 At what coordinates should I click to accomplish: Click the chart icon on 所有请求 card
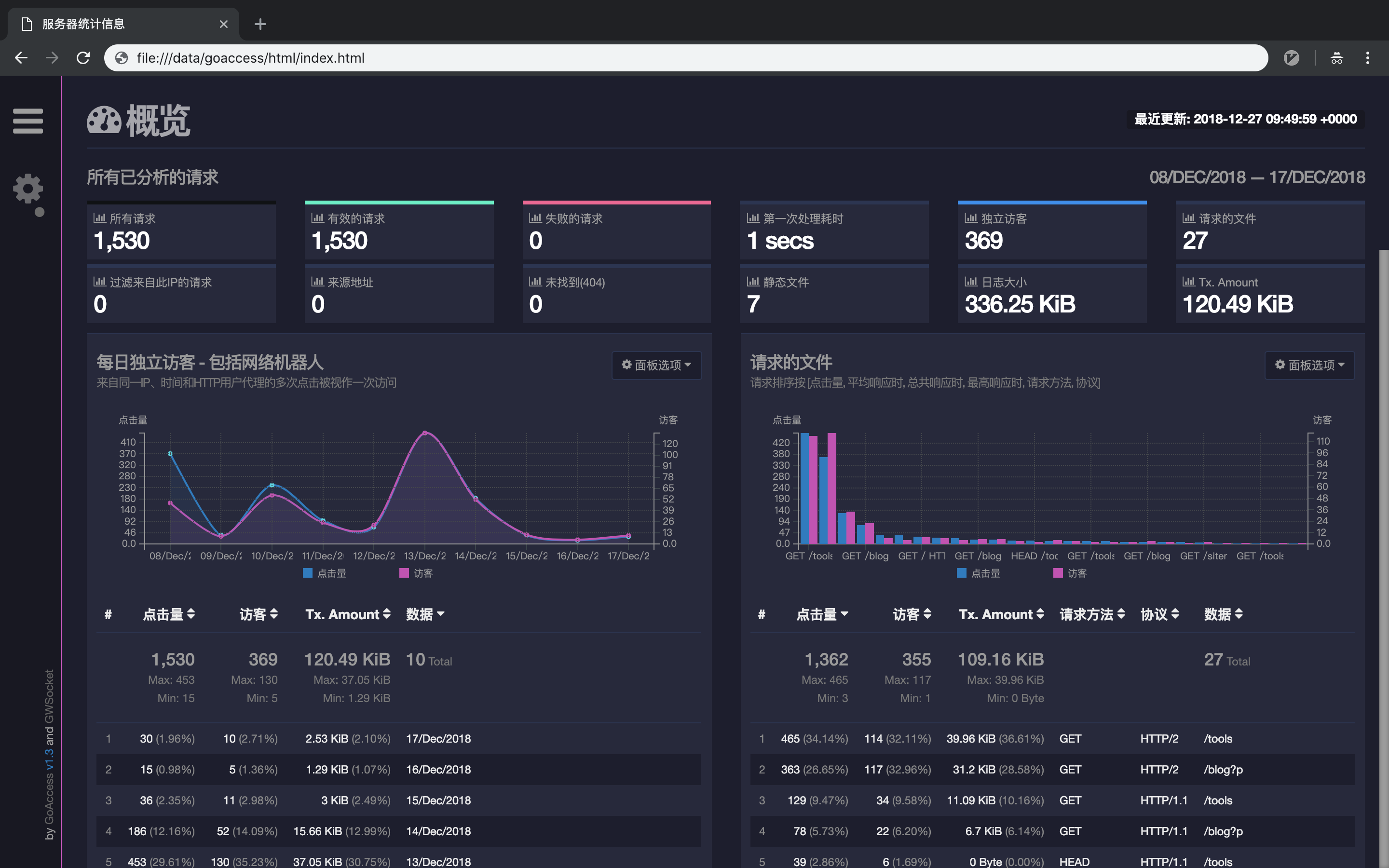[100, 218]
